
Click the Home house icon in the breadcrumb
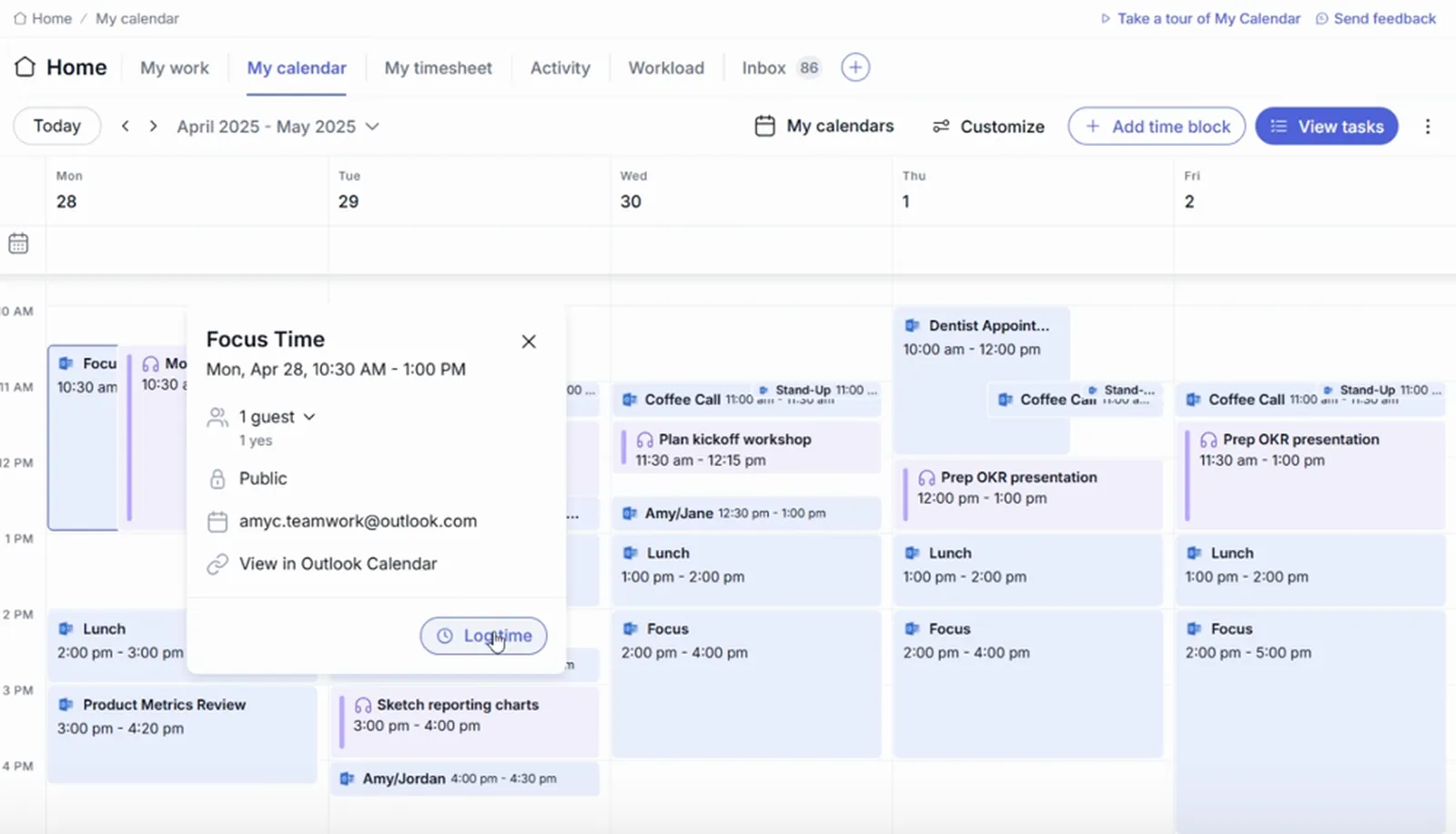pos(20,18)
